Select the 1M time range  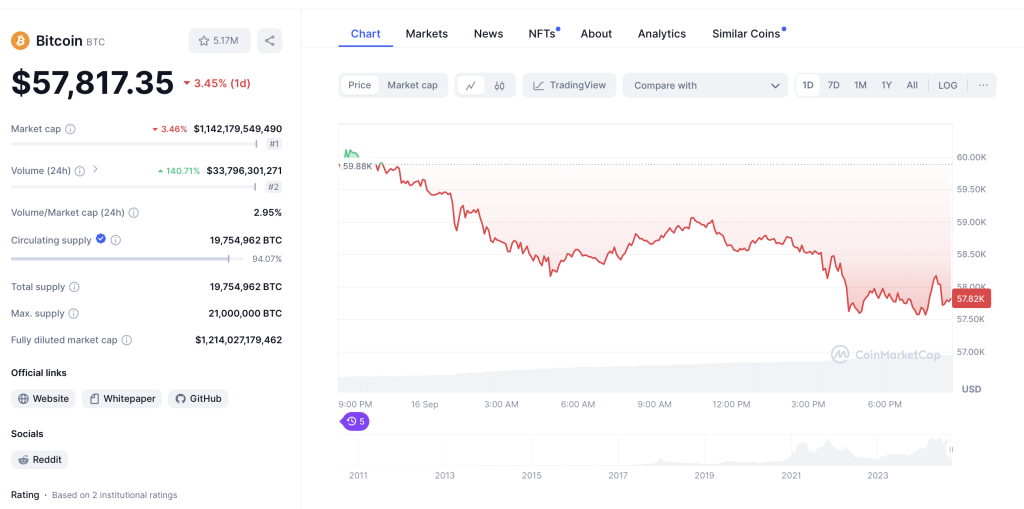click(x=860, y=85)
